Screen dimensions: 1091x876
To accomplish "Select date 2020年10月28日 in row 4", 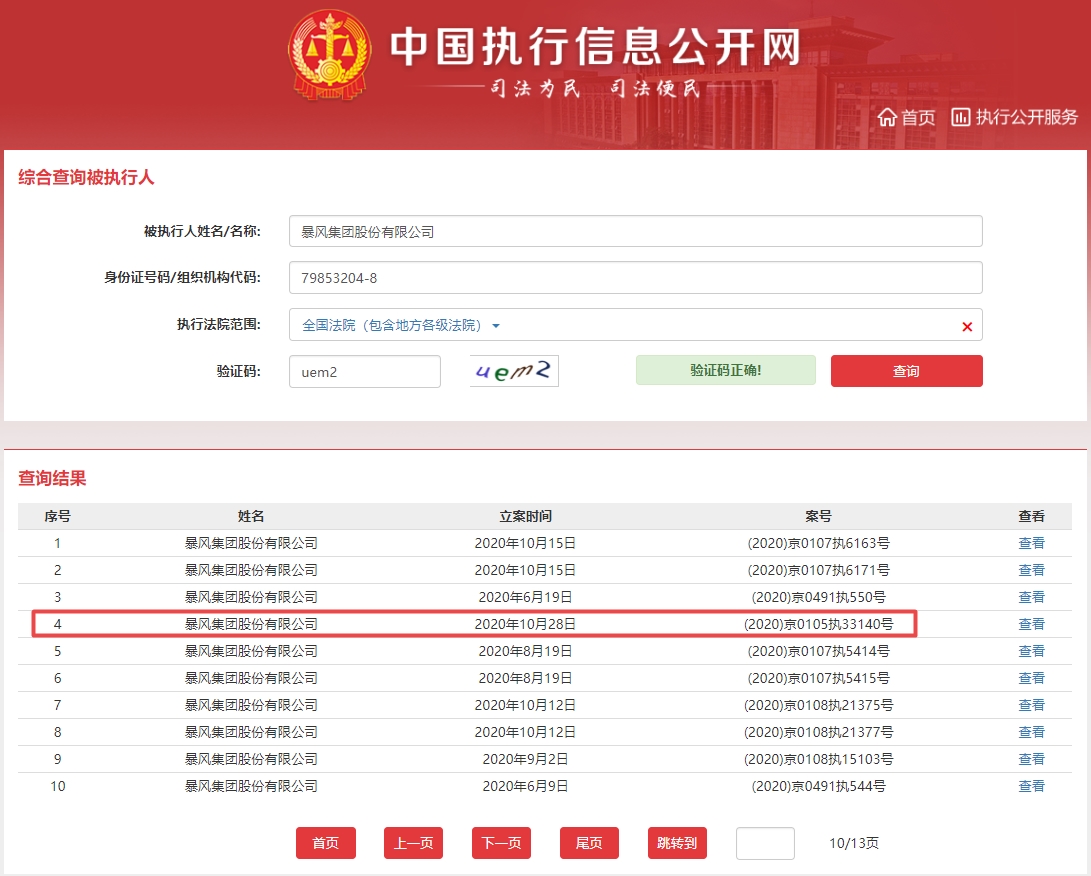I will click(x=525, y=624).
